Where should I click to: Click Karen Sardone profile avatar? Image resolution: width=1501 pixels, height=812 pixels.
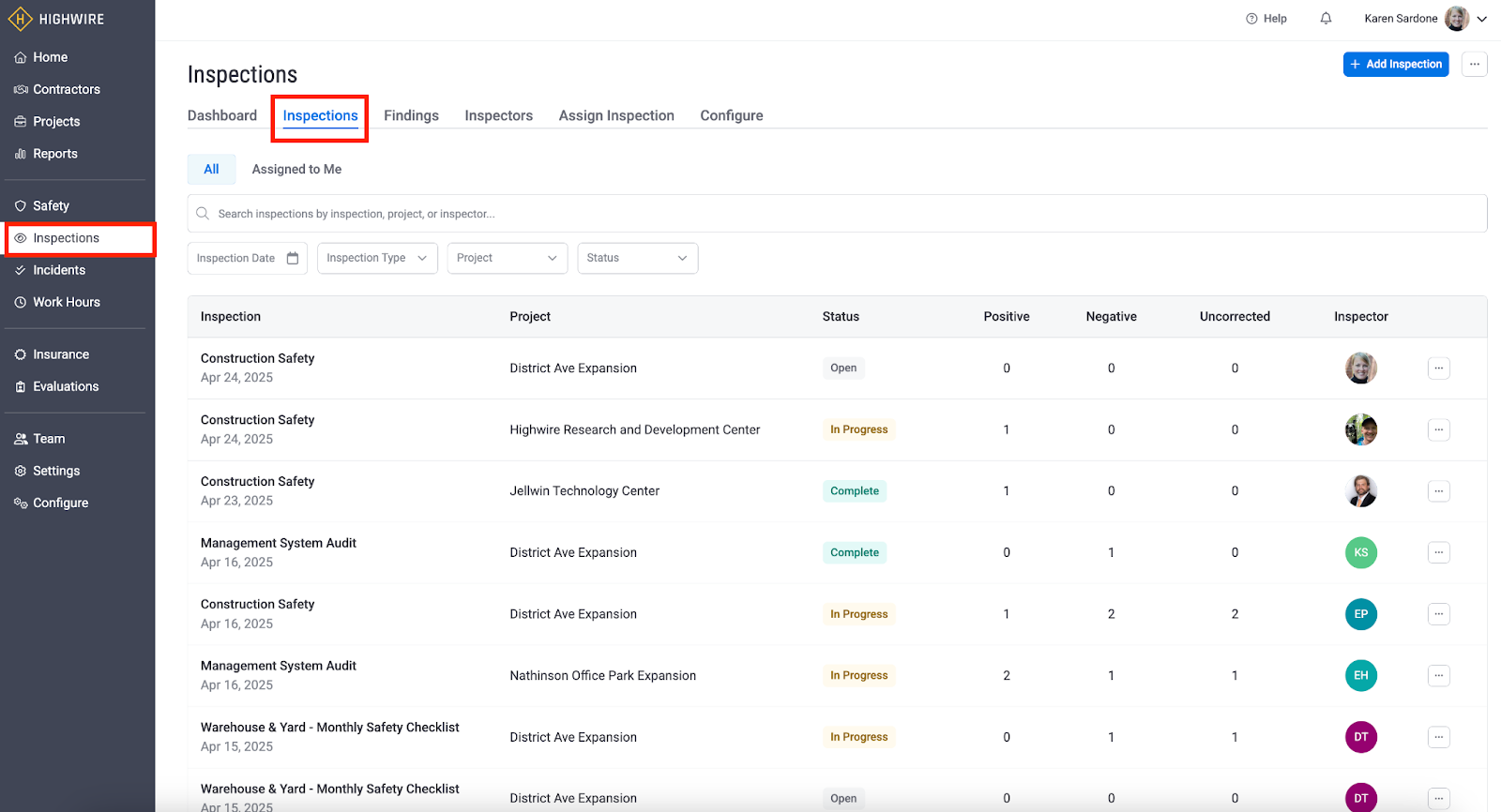1457,19
